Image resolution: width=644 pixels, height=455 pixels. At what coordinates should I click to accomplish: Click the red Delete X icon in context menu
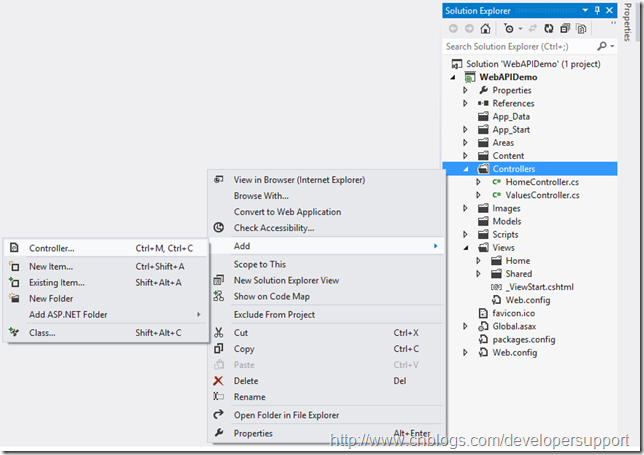point(219,381)
